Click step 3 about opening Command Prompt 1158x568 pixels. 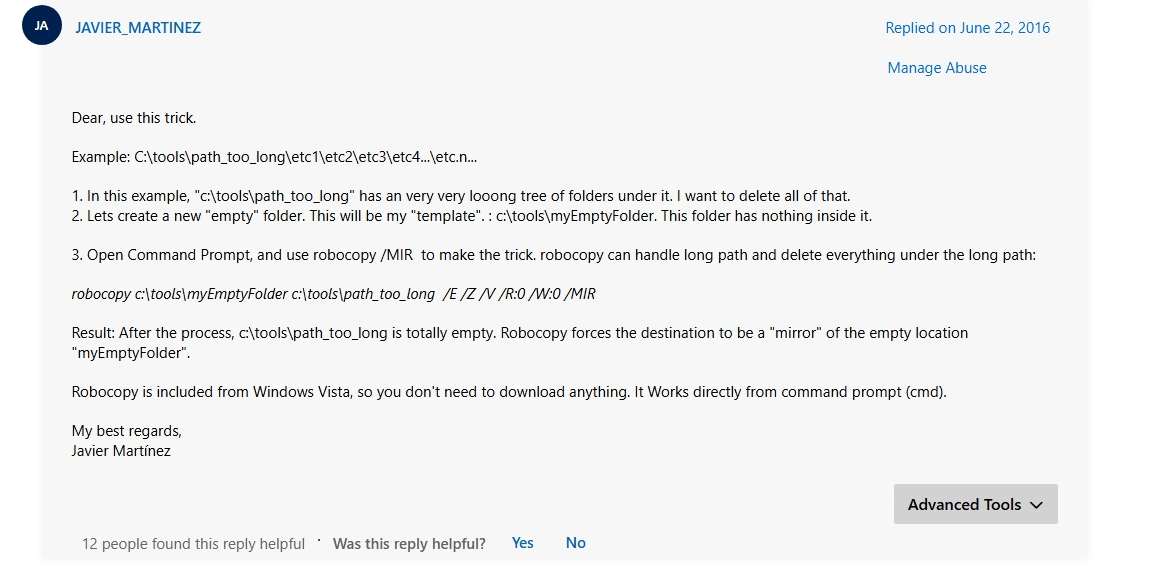[554, 256]
